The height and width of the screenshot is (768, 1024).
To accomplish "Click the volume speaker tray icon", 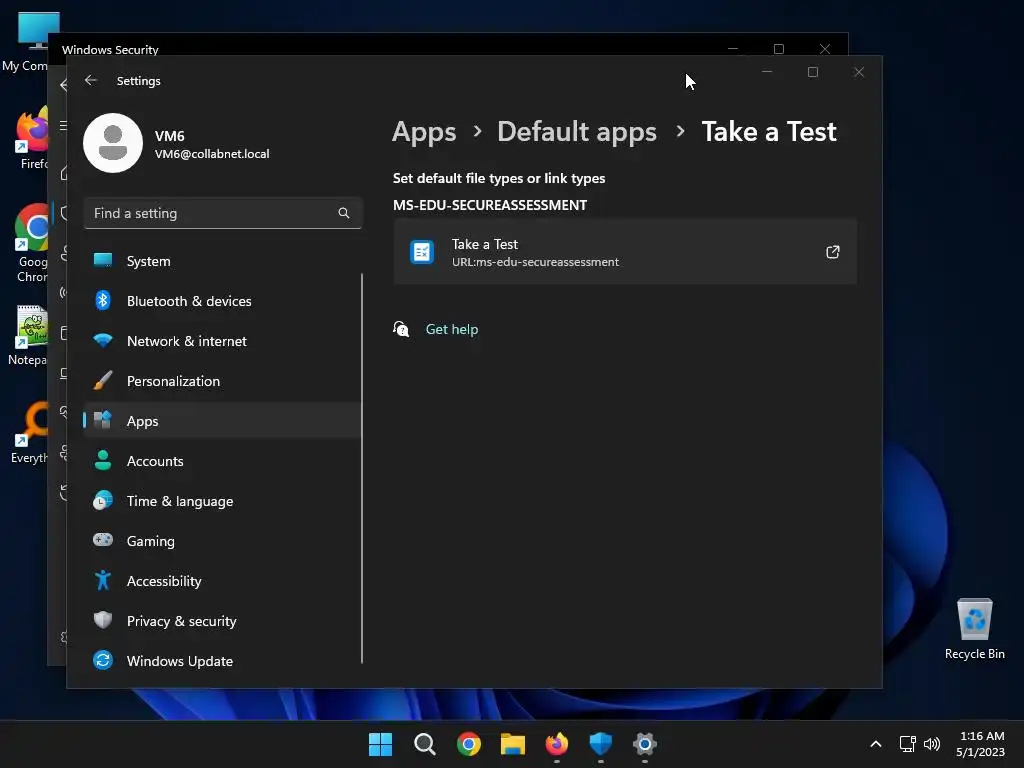I will (932, 744).
